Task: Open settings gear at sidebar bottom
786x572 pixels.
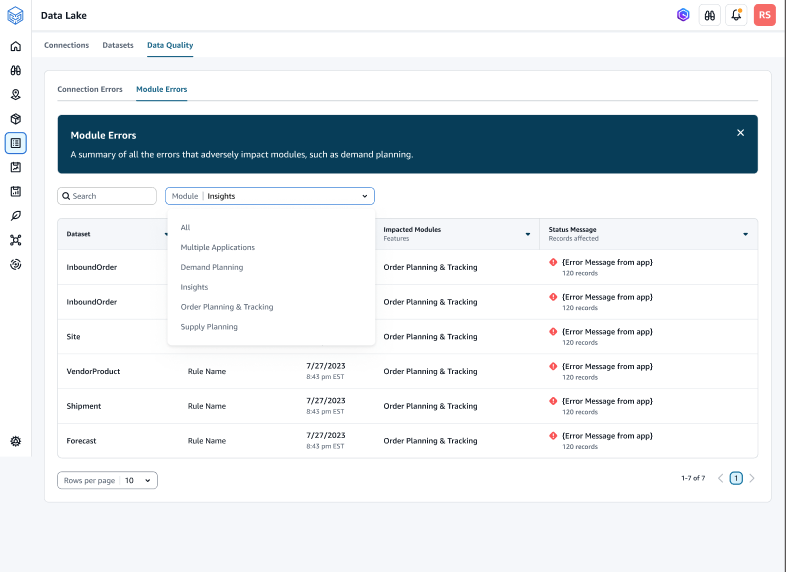Action: click(x=15, y=441)
